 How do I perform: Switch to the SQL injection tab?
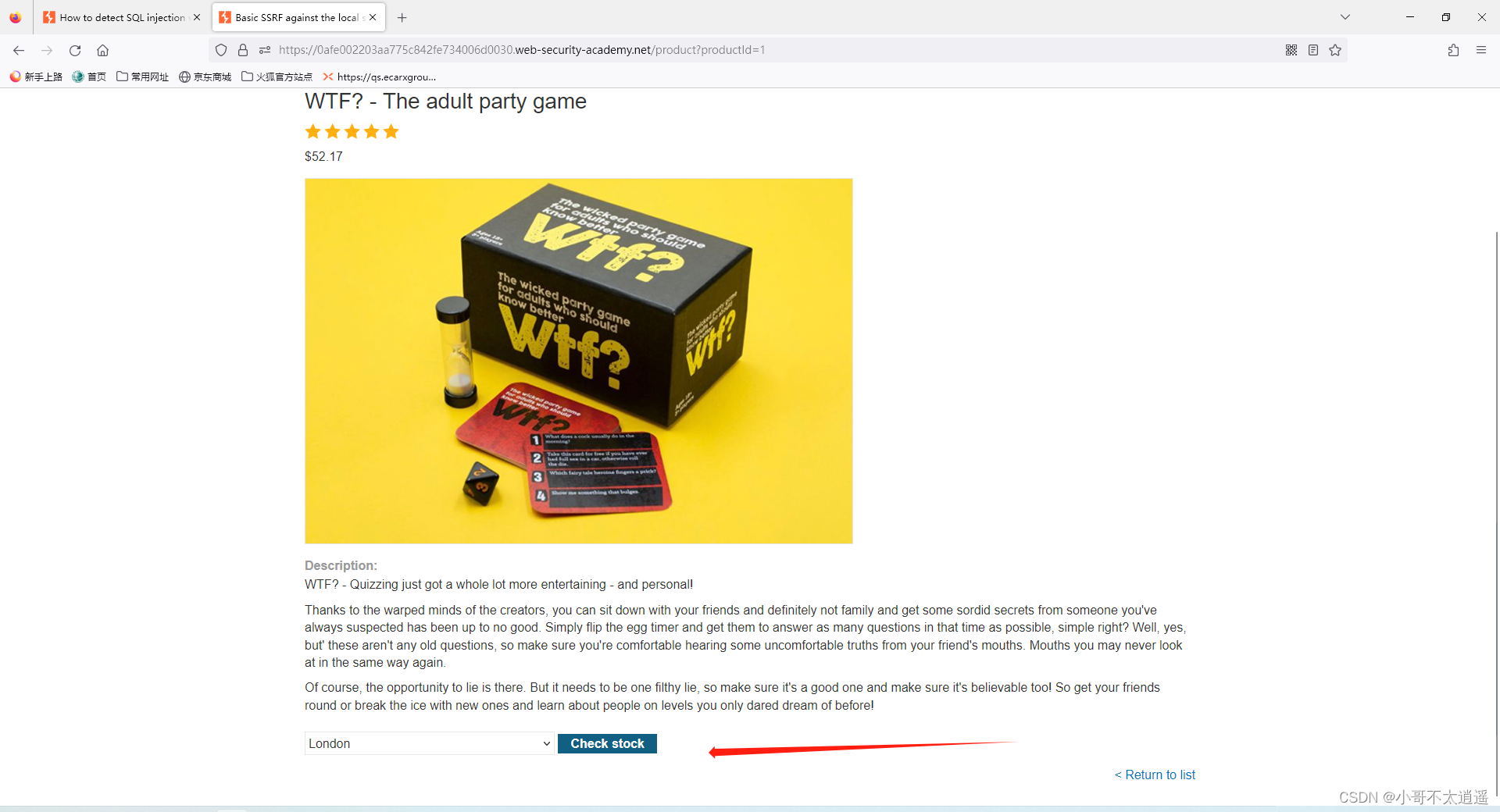coord(116,17)
